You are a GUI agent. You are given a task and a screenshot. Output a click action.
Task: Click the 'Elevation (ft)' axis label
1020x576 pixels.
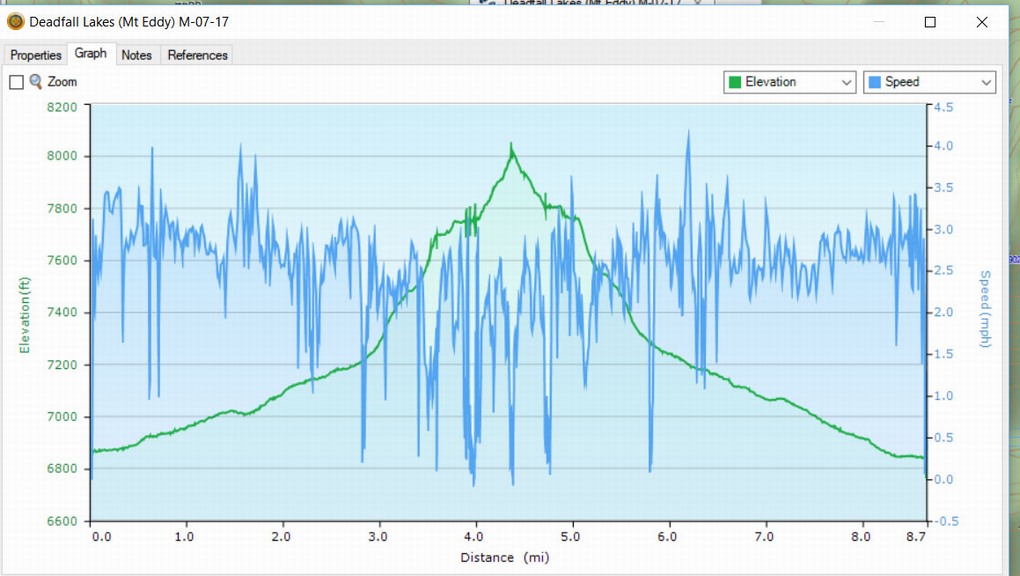click(25, 314)
